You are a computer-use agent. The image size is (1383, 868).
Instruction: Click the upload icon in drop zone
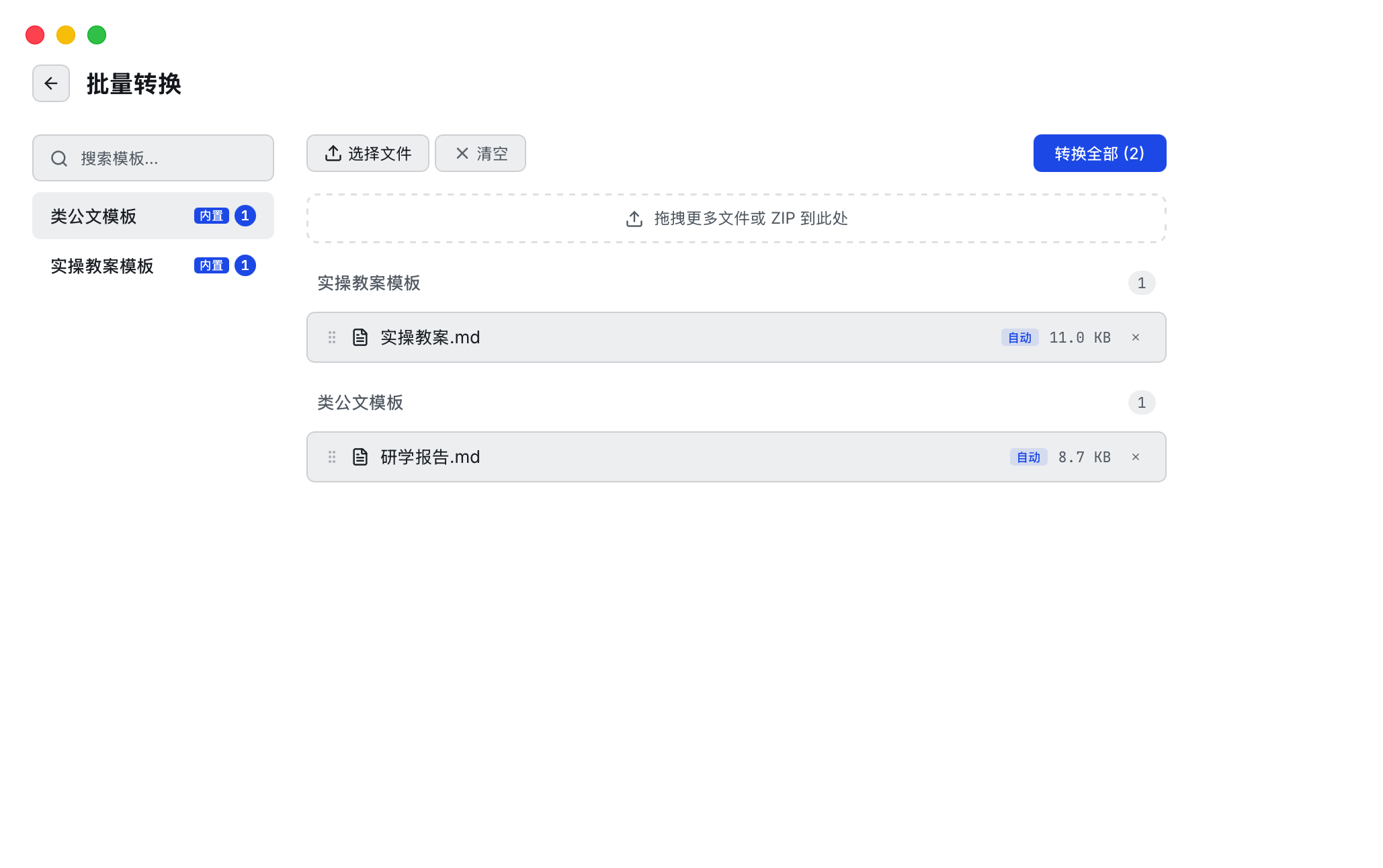pos(634,219)
